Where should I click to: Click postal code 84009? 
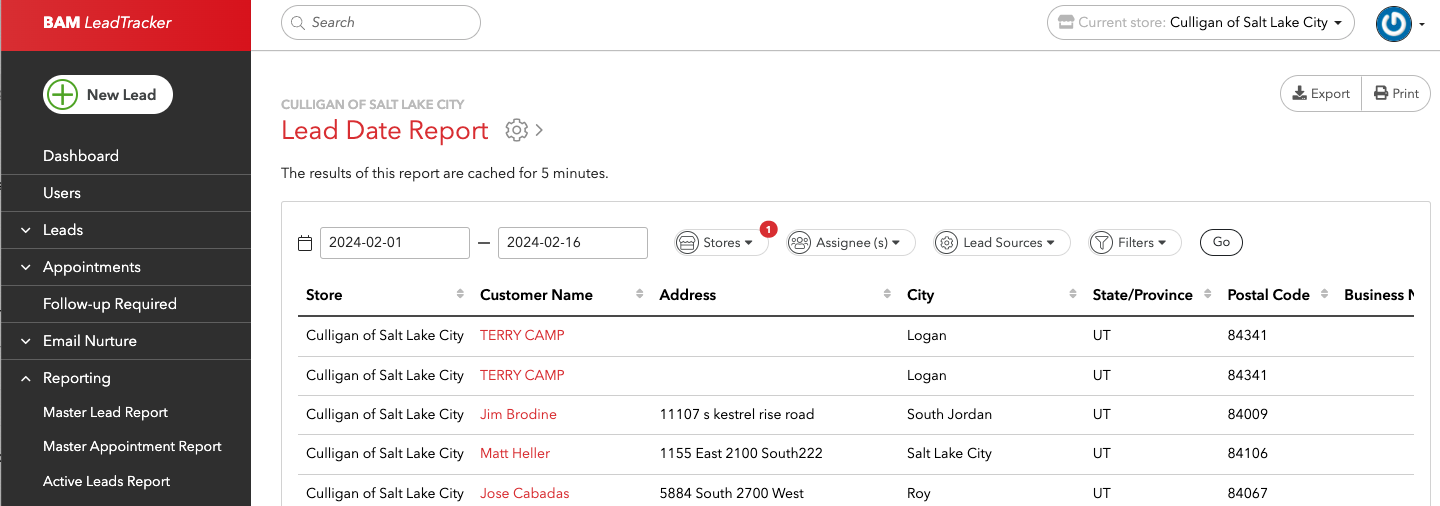click(x=1248, y=414)
